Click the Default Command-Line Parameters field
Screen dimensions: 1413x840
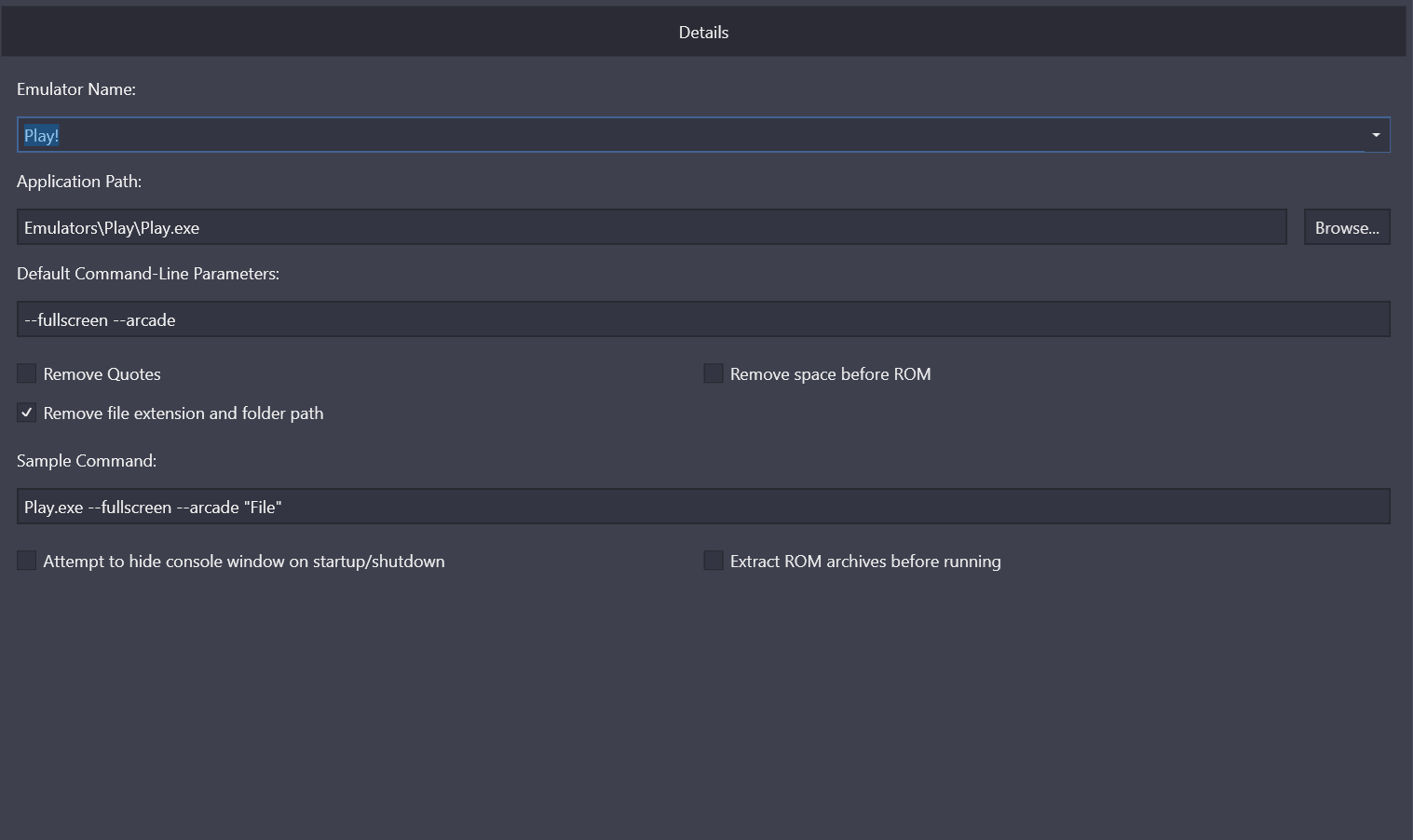tap(703, 319)
